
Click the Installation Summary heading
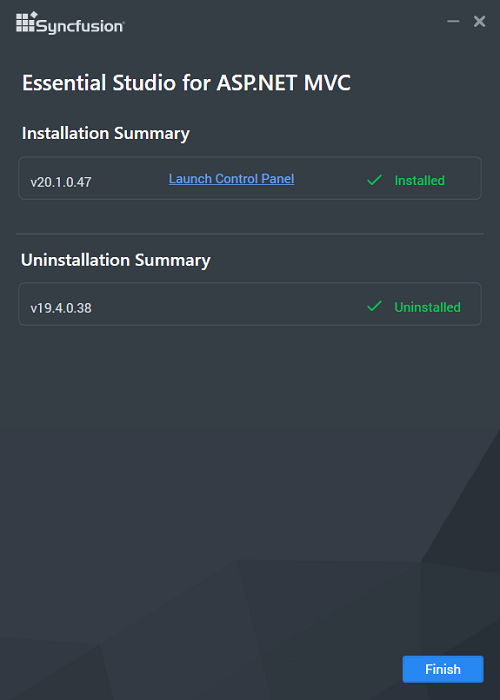pyautogui.click(x=106, y=133)
